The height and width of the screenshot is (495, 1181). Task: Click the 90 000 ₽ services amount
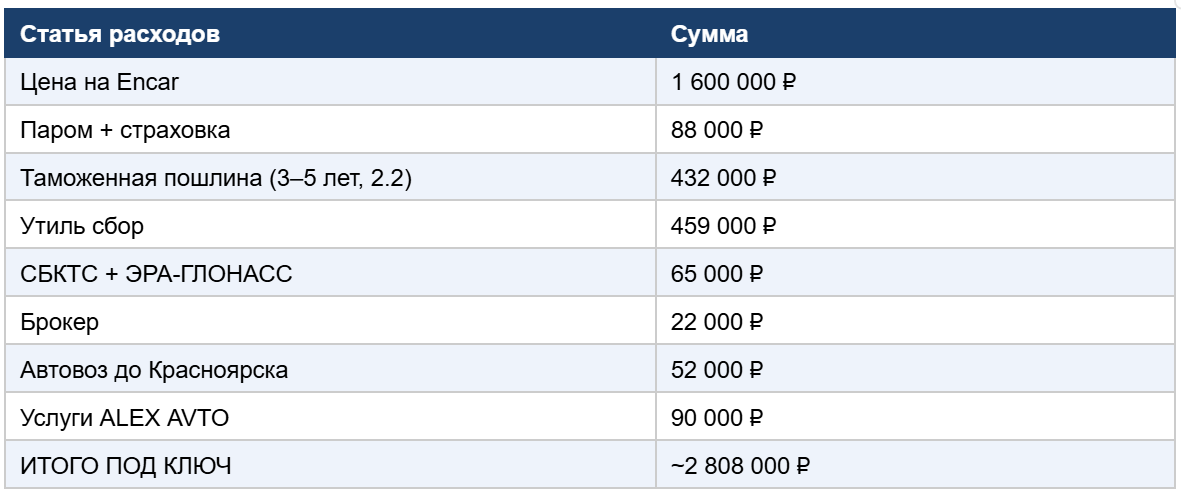716,417
